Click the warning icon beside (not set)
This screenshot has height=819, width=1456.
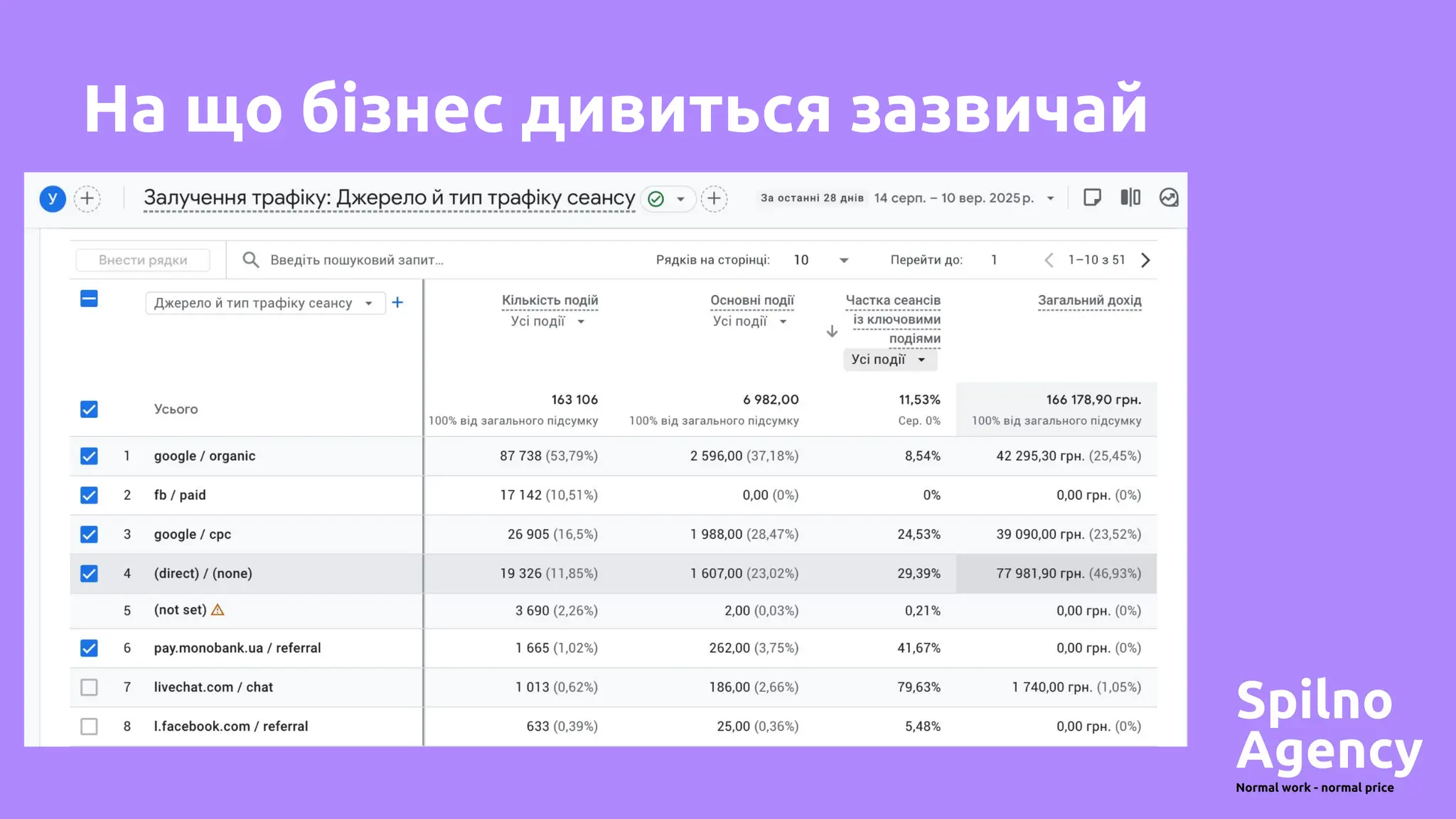[x=218, y=610]
